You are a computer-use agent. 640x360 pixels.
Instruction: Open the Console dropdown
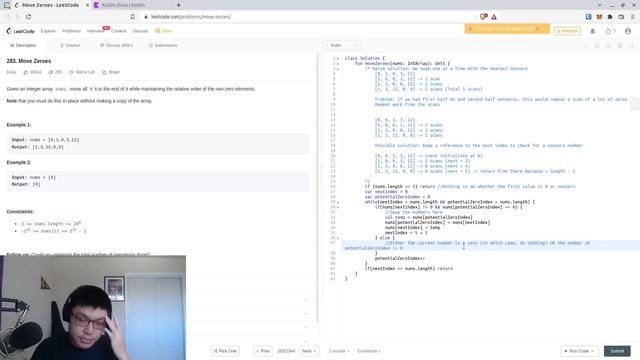click(x=339, y=351)
